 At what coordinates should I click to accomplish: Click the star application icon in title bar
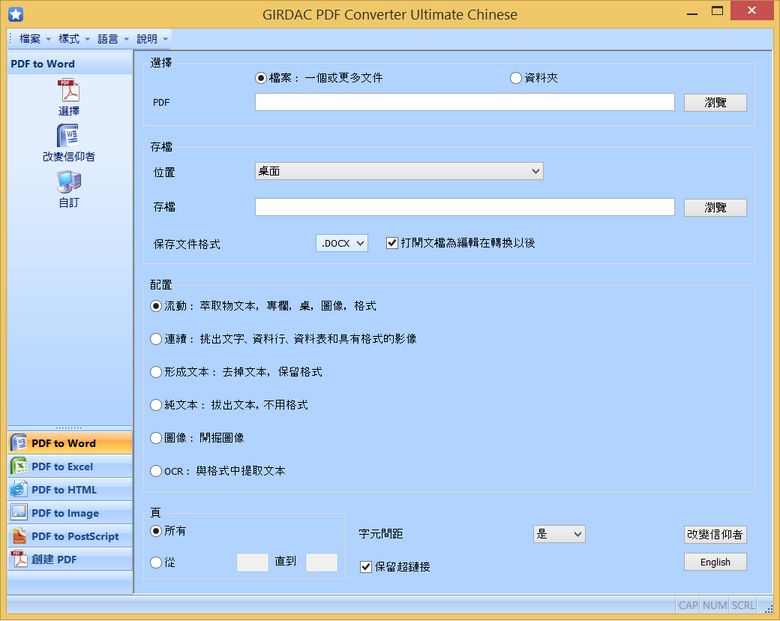click(15, 14)
